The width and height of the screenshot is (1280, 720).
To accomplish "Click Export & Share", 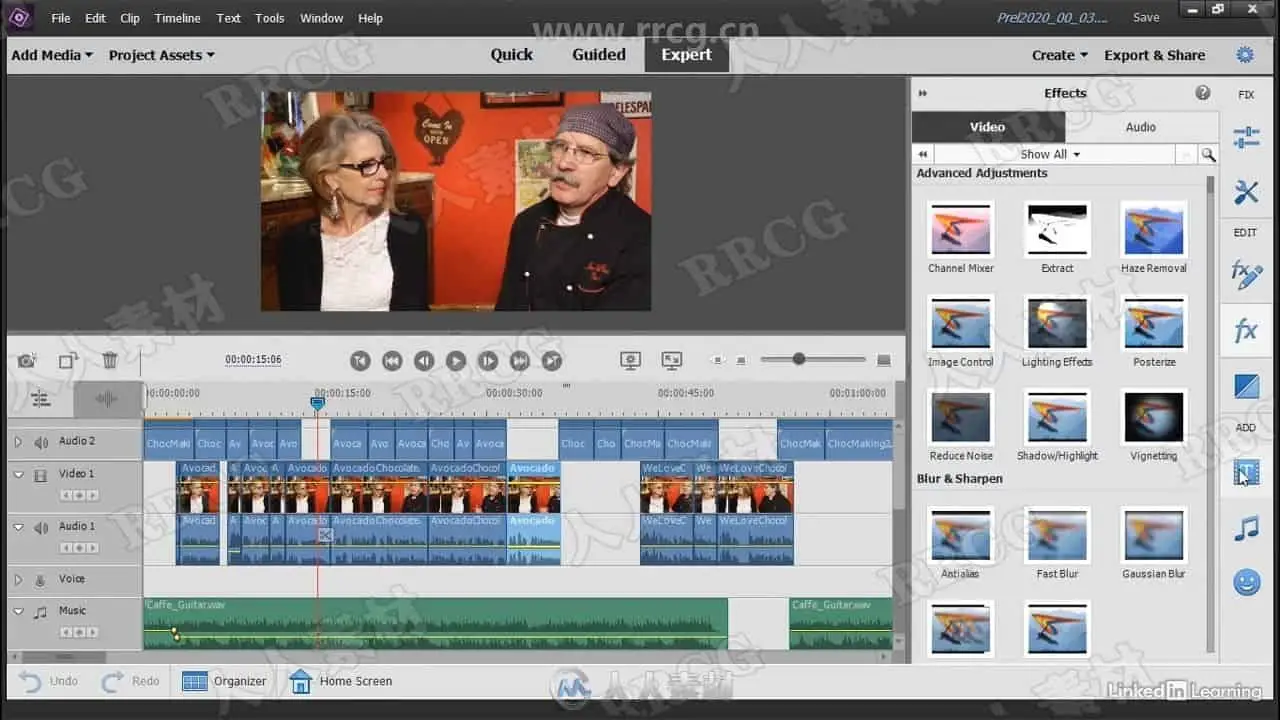I will click(x=1154, y=55).
